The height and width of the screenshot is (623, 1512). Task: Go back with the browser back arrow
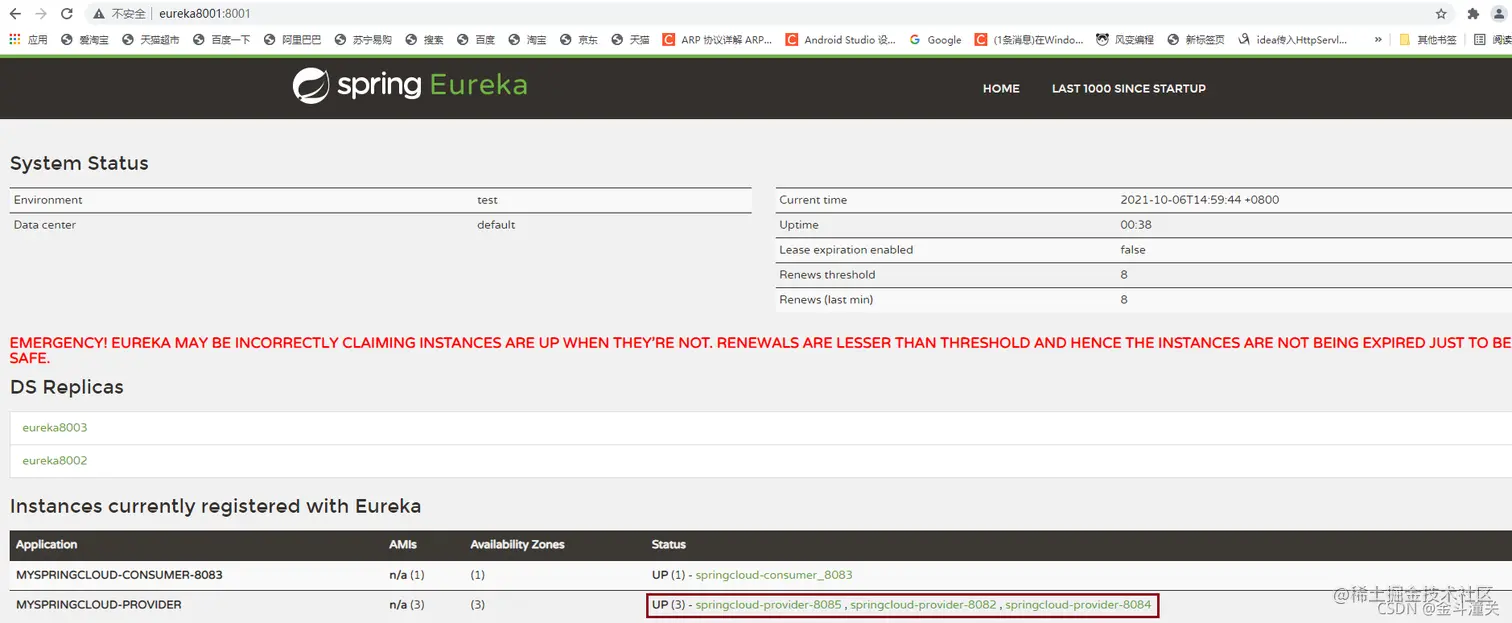click(x=15, y=14)
